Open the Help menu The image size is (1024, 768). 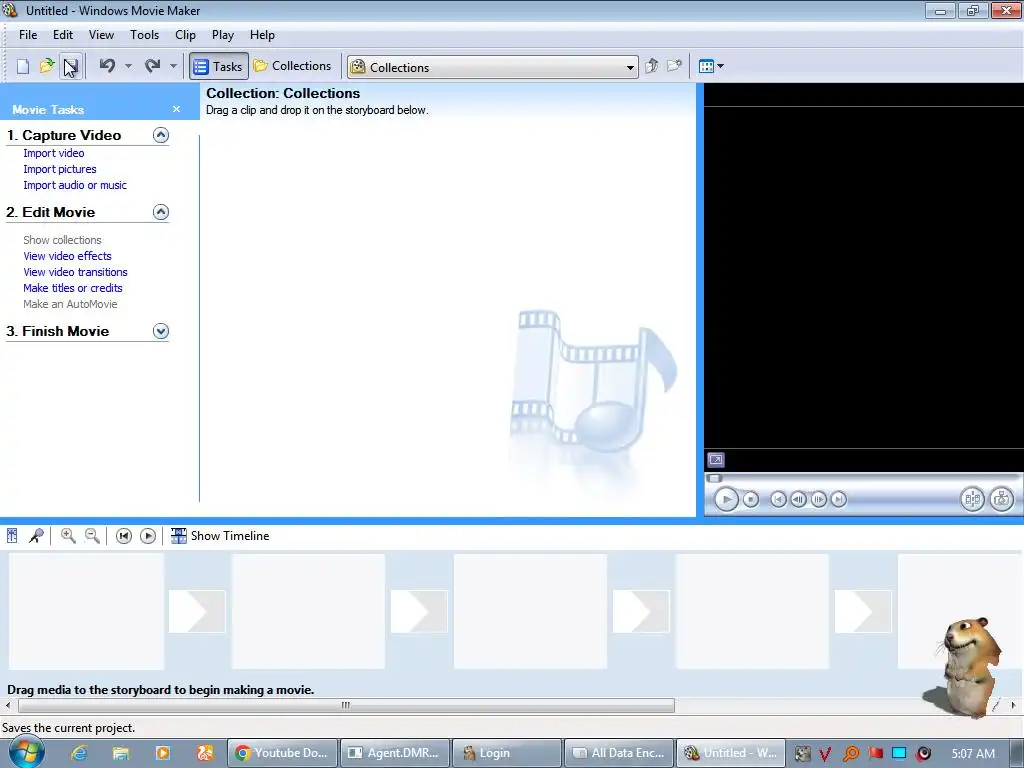263,35
